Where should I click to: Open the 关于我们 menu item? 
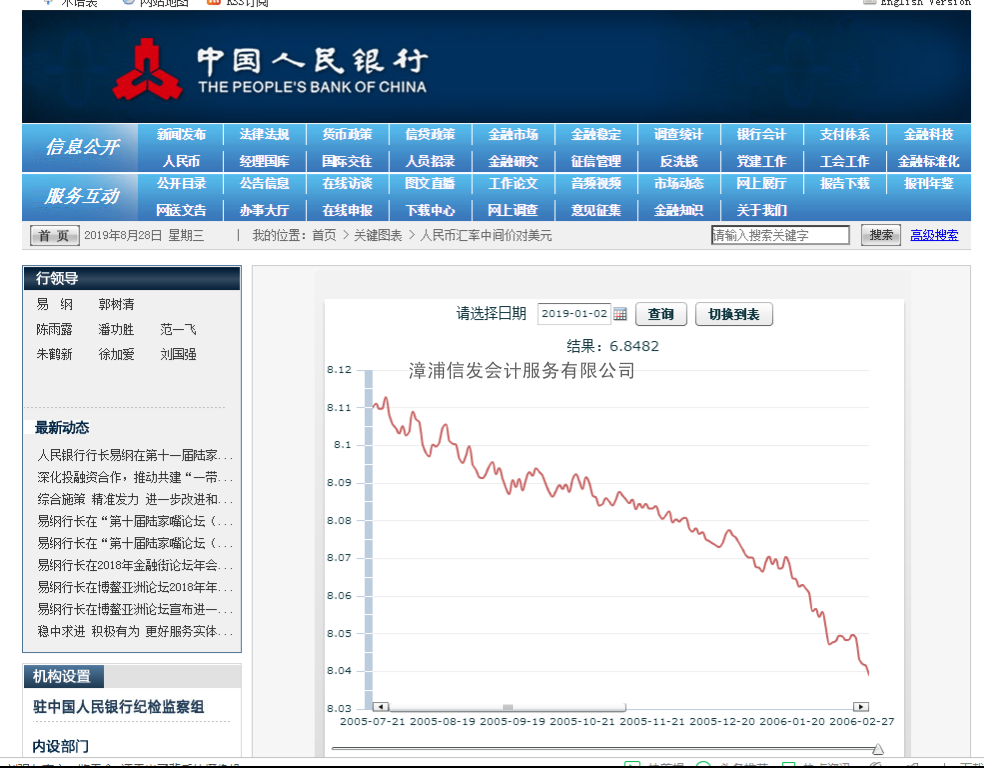coord(761,210)
